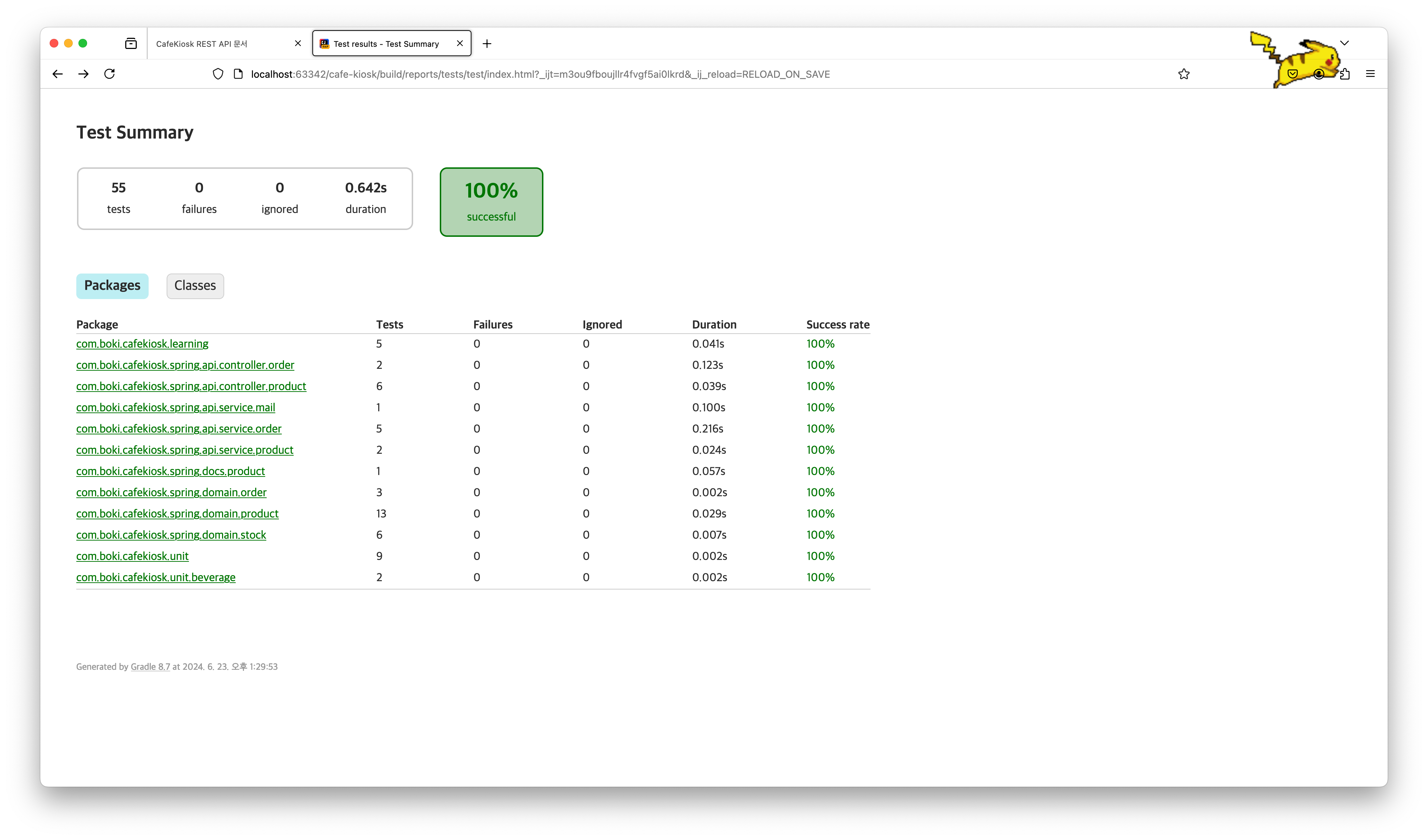The width and height of the screenshot is (1428, 840).
Task: Click the browser back arrow
Action: click(57, 74)
